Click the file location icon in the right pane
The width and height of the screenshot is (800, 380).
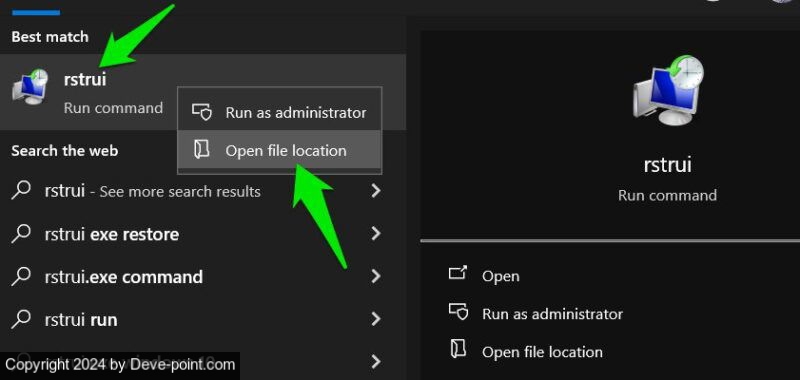[x=458, y=349]
